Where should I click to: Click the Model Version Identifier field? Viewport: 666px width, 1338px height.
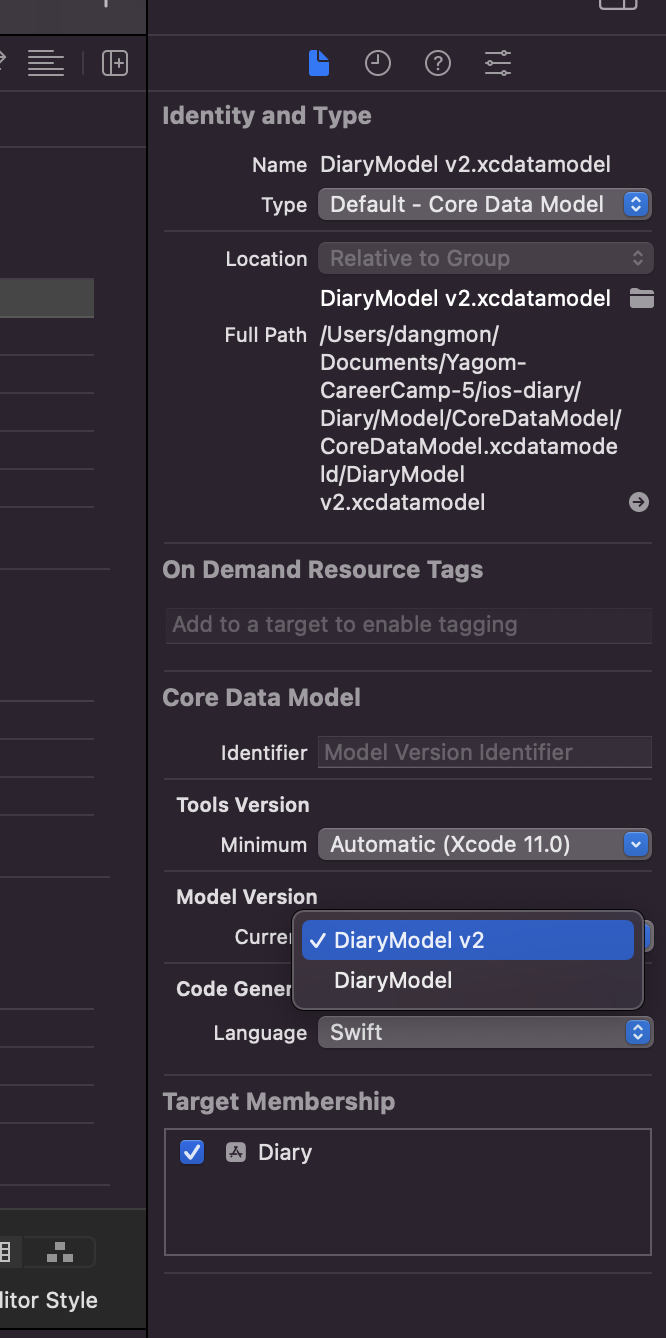tap(485, 752)
